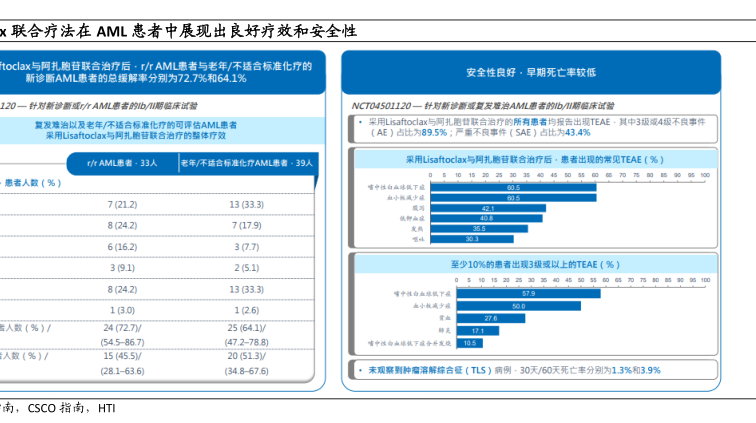
Task: Click the 50.0 bar in grade 3+ chart
Action: coord(516,305)
